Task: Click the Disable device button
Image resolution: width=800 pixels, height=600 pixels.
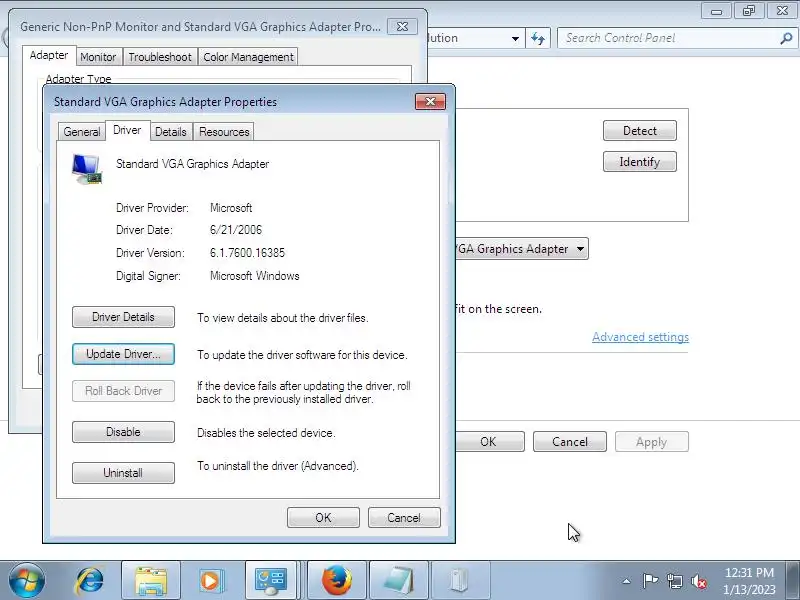Action: (123, 432)
